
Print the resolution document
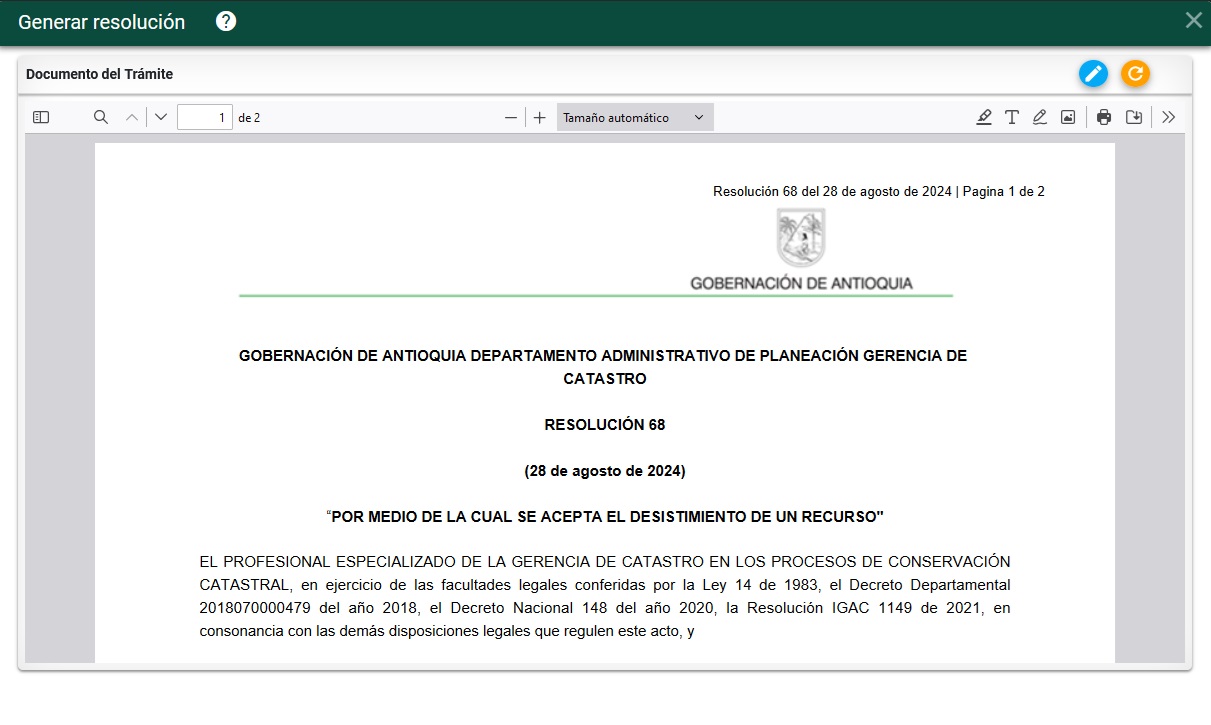click(1104, 117)
